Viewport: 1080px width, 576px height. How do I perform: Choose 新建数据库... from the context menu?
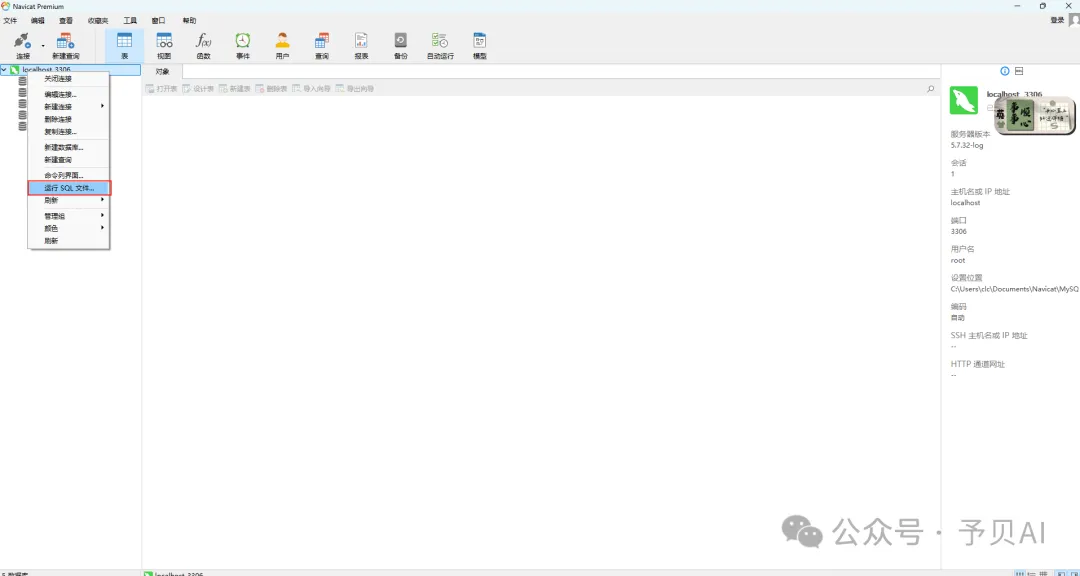(x=68, y=147)
